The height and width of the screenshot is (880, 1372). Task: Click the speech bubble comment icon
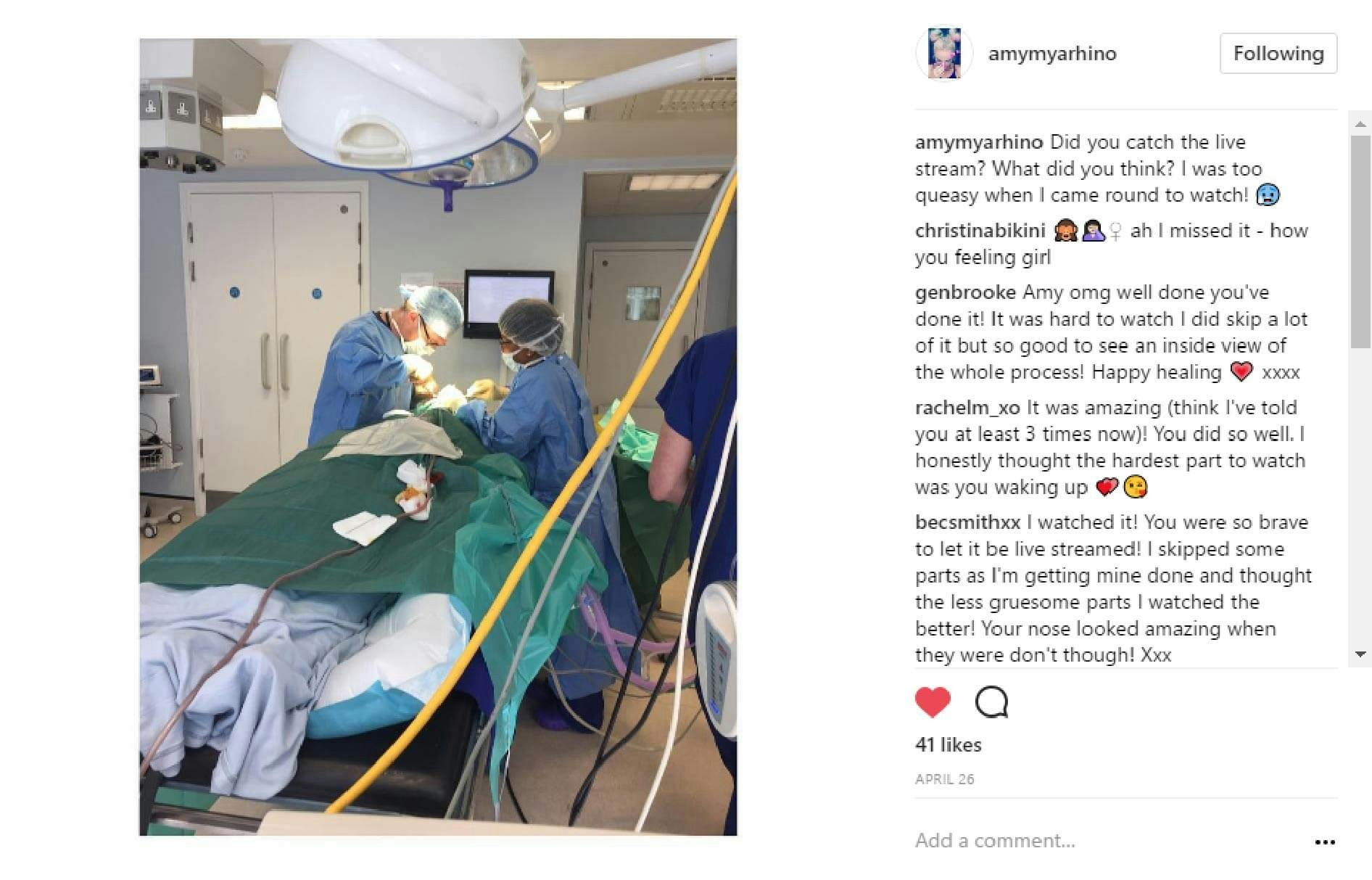point(991,702)
